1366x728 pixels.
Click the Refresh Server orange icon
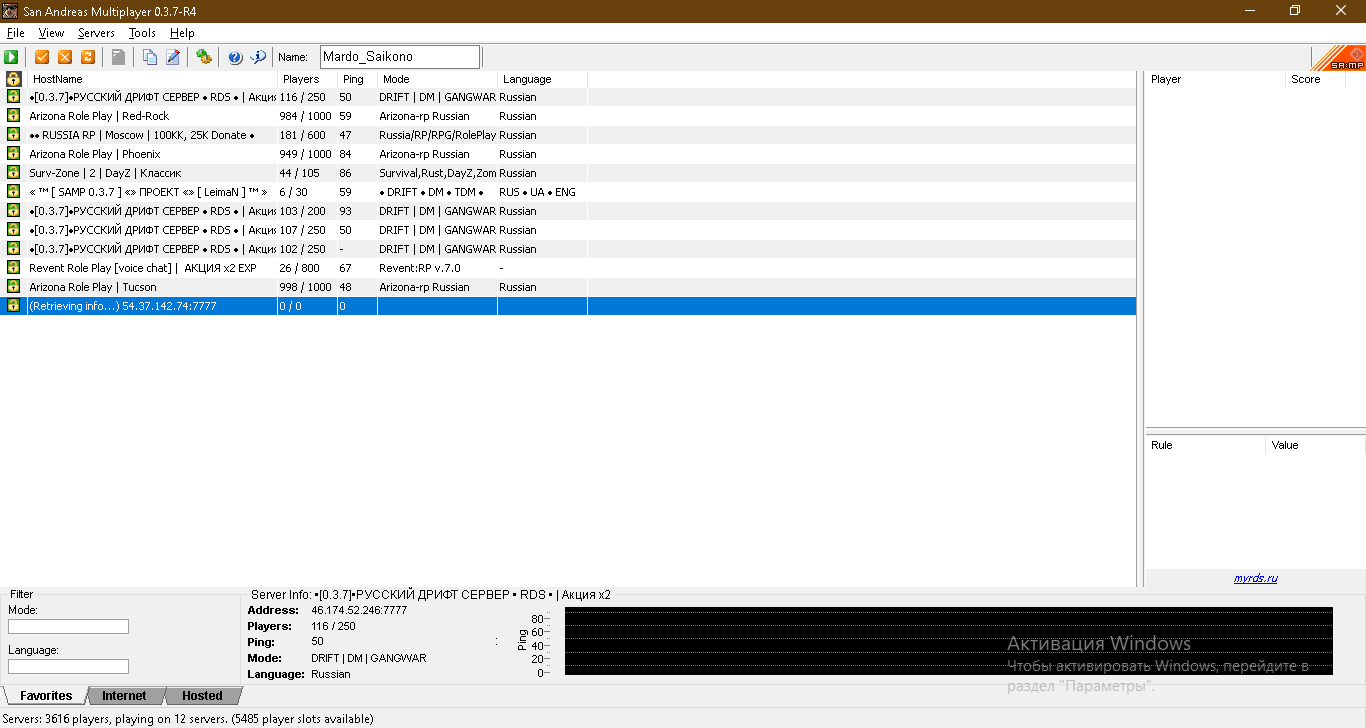click(x=88, y=57)
